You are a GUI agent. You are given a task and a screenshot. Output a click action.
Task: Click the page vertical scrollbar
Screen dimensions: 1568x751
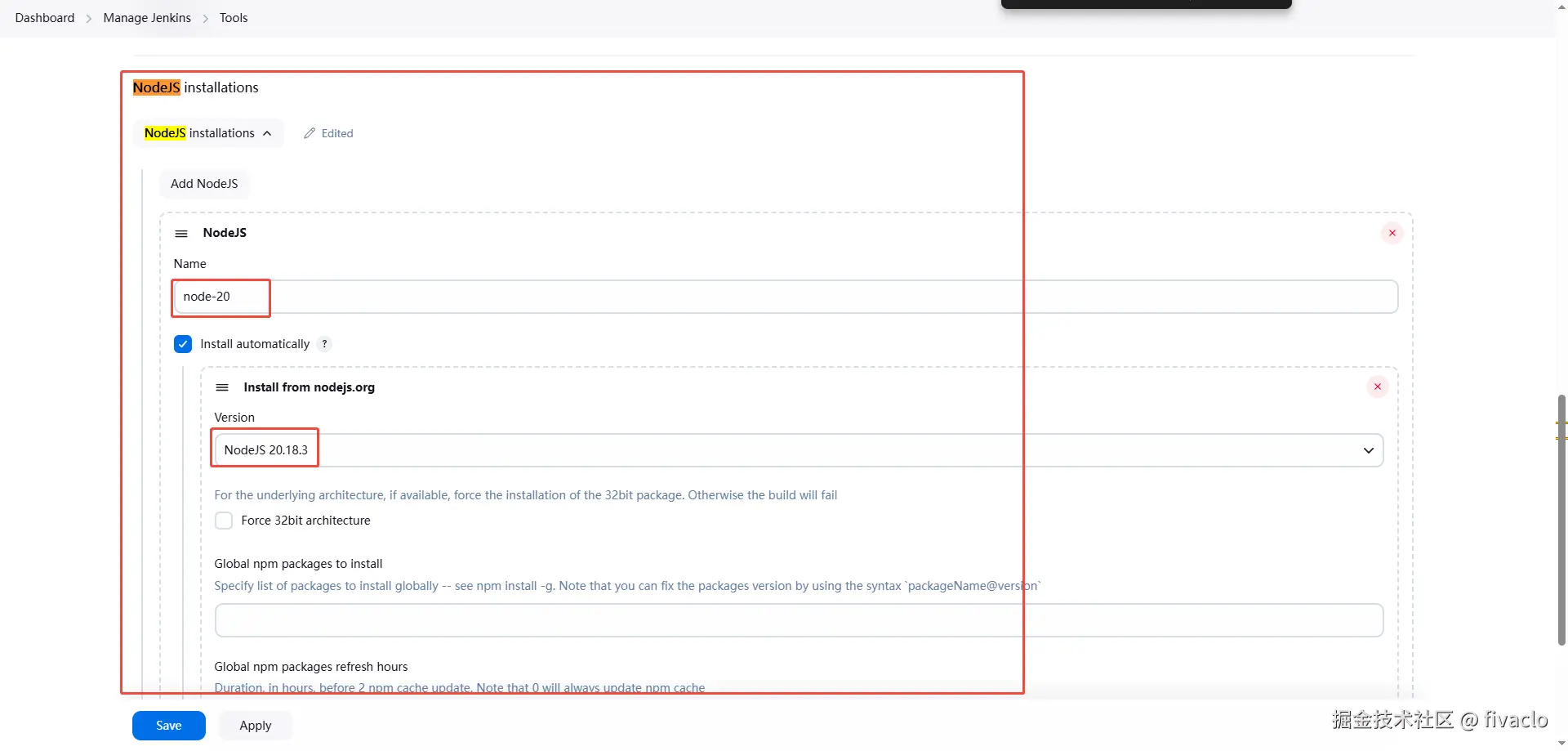1561,520
